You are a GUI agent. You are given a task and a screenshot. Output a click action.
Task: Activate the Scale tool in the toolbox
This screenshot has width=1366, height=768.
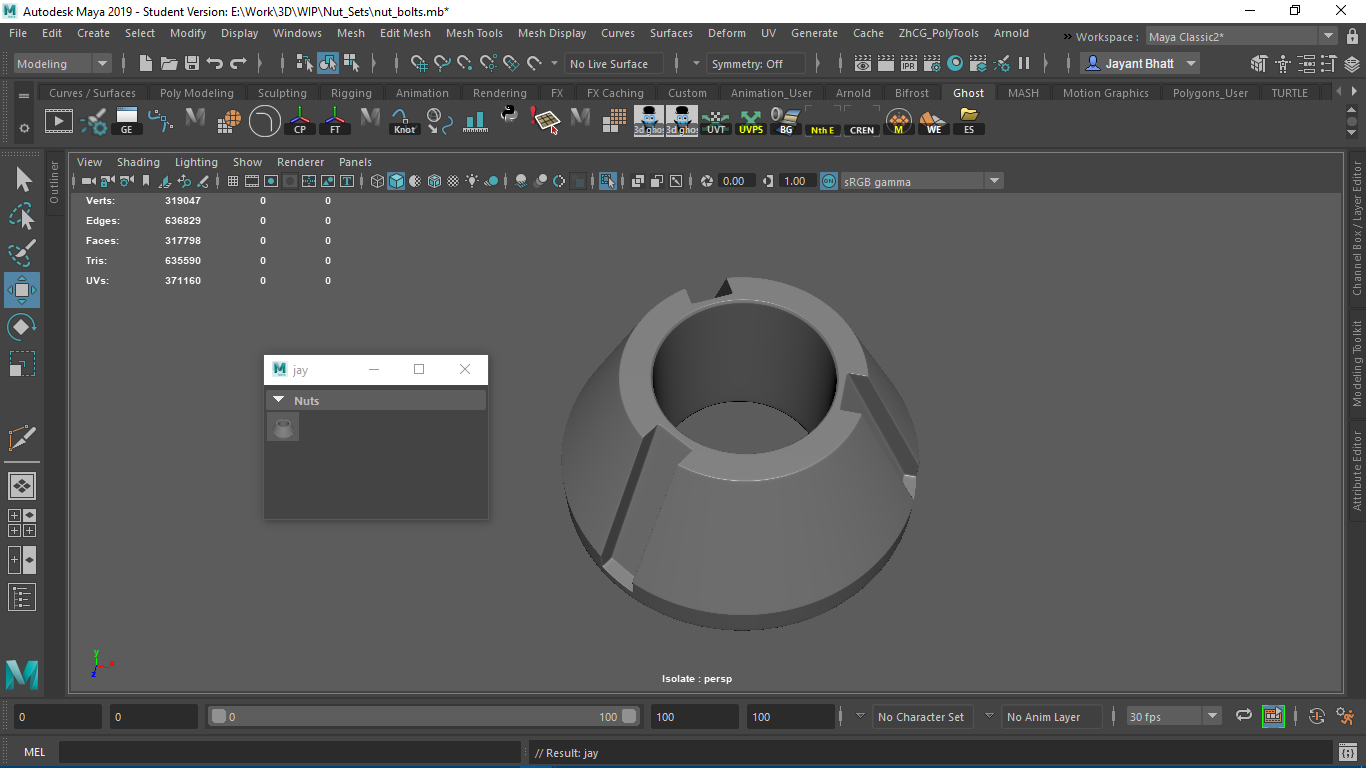click(22, 364)
